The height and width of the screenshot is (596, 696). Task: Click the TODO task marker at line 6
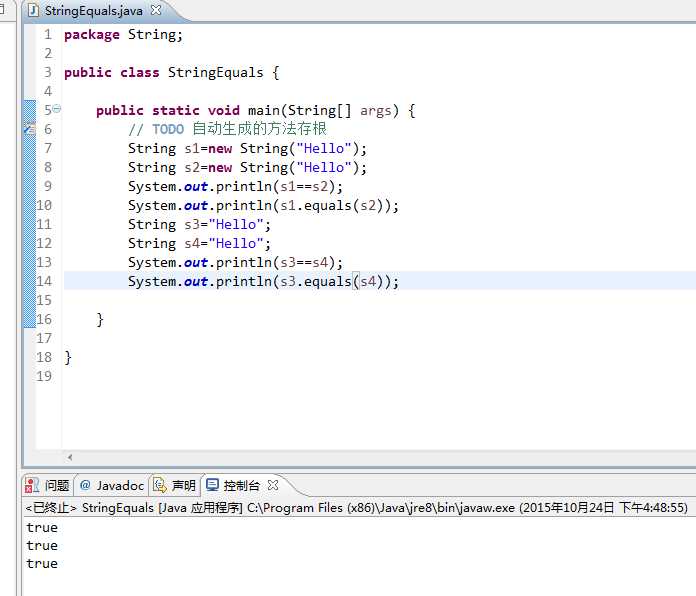tap(29, 129)
